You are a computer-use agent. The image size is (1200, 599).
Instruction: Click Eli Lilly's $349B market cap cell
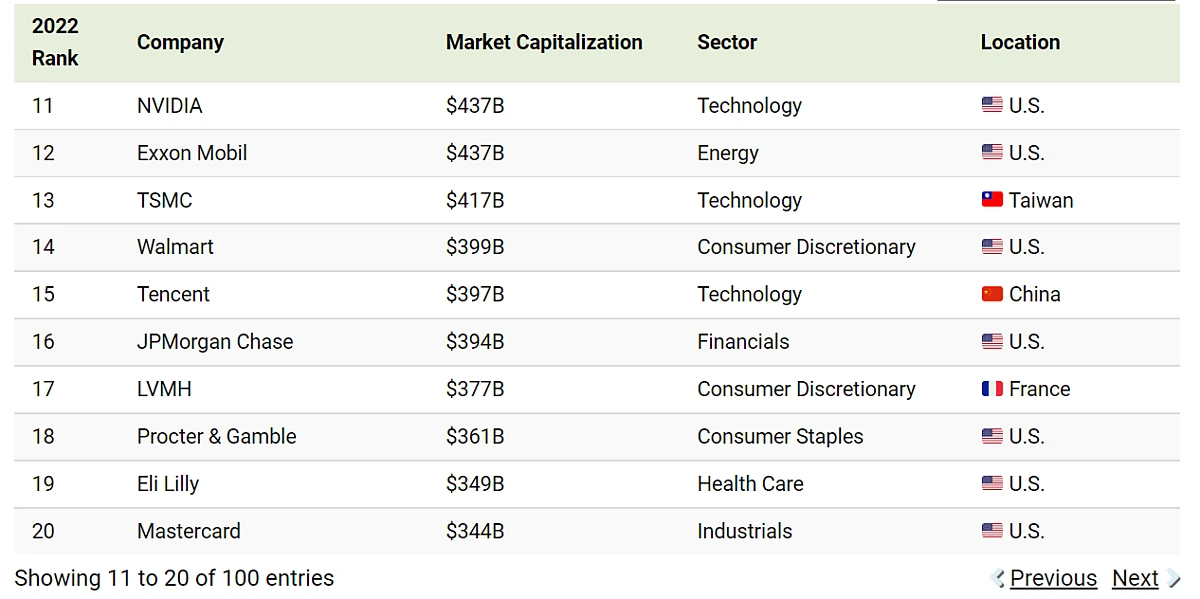(x=475, y=484)
